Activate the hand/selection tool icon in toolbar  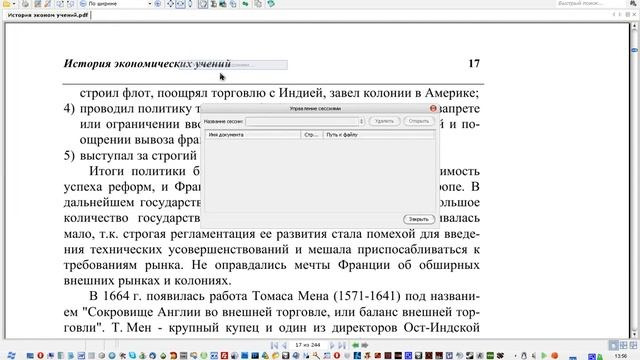tap(203, 4)
